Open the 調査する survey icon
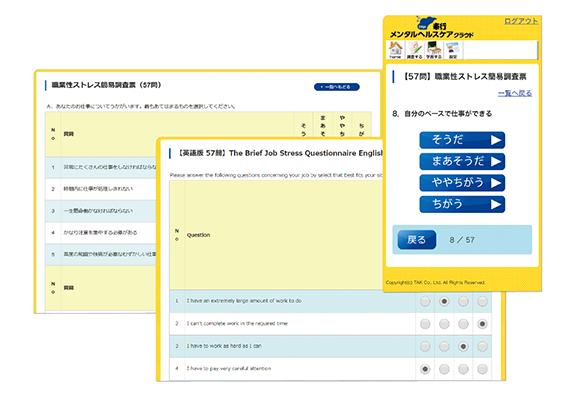 414,50
